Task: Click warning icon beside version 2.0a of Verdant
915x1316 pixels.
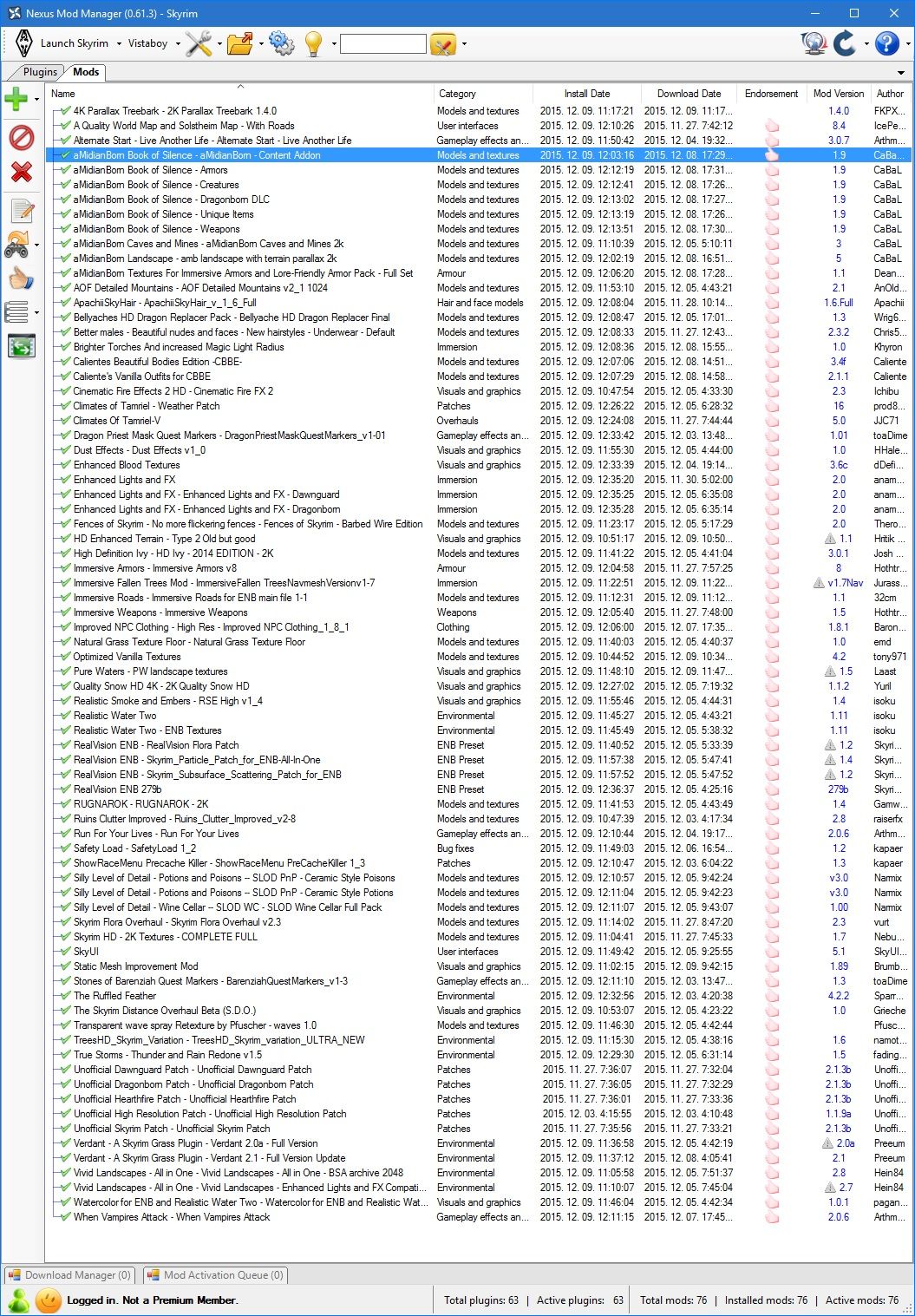Action: pyautogui.click(x=828, y=1143)
